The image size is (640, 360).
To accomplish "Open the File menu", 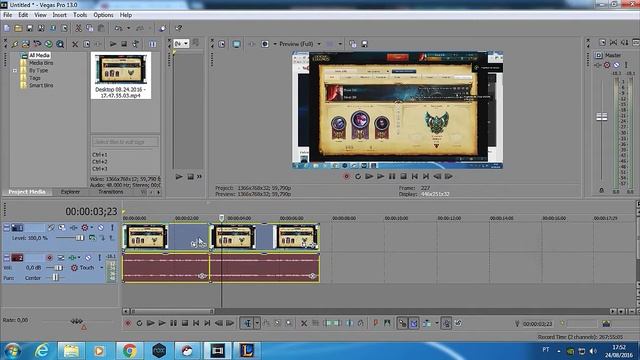I will pyautogui.click(x=7, y=15).
